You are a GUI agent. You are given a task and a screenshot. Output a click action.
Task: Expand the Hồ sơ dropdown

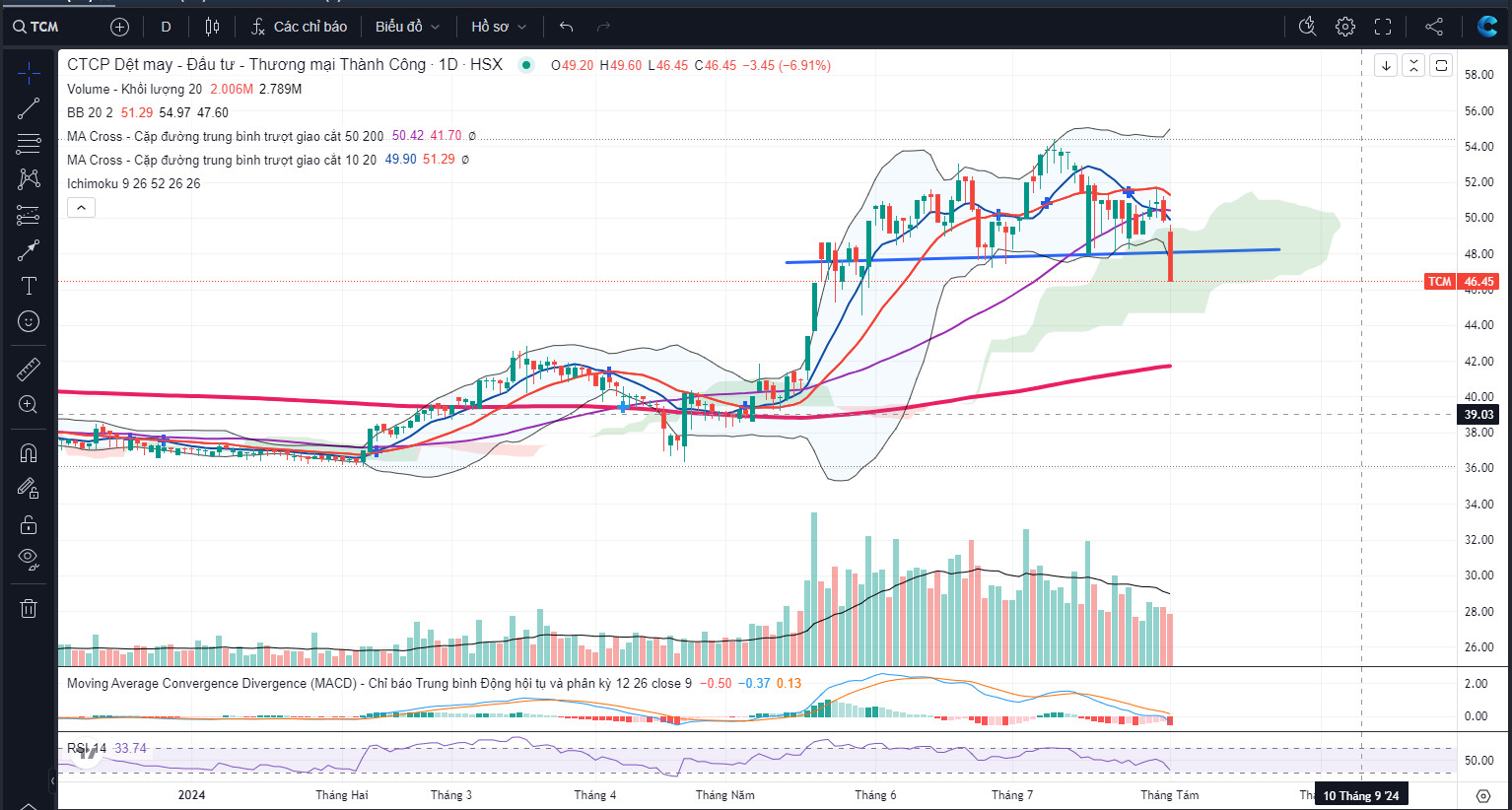(499, 27)
